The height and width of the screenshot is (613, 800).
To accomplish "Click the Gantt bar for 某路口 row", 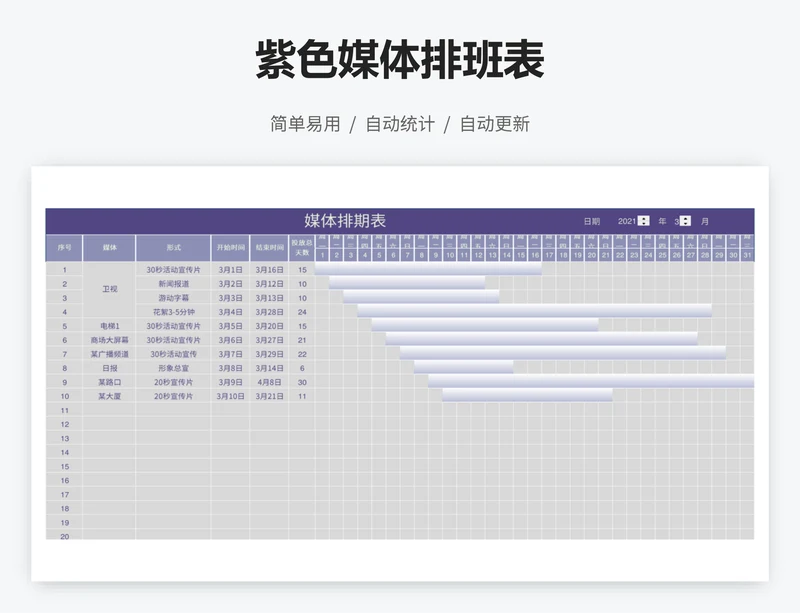I will [x=590, y=381].
